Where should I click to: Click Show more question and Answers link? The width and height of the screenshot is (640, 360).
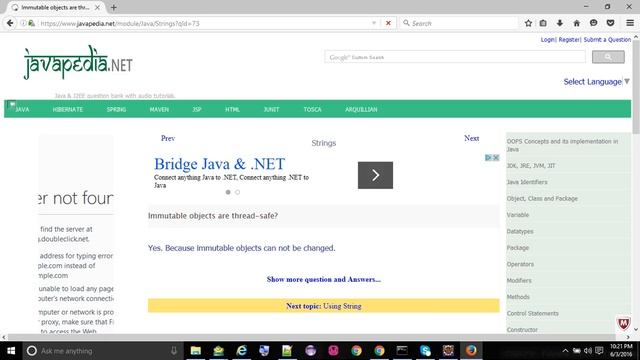(x=324, y=280)
